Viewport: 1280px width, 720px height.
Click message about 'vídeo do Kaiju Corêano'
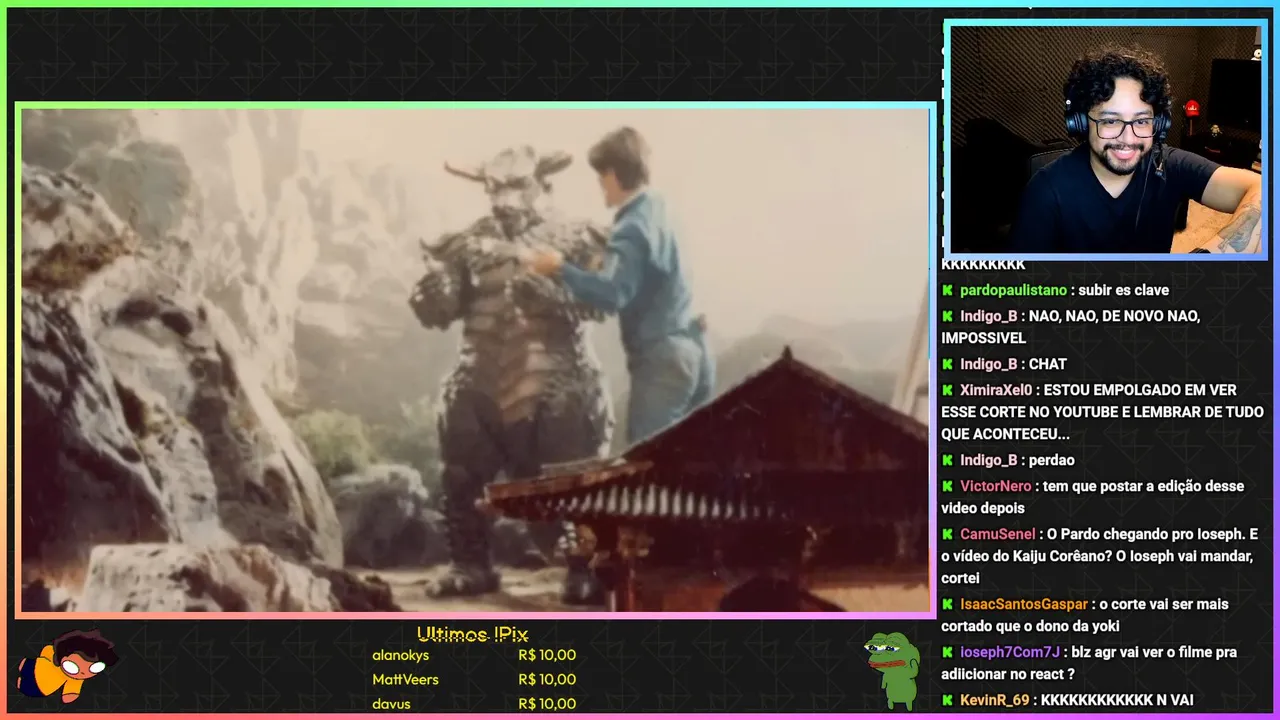click(1099, 557)
